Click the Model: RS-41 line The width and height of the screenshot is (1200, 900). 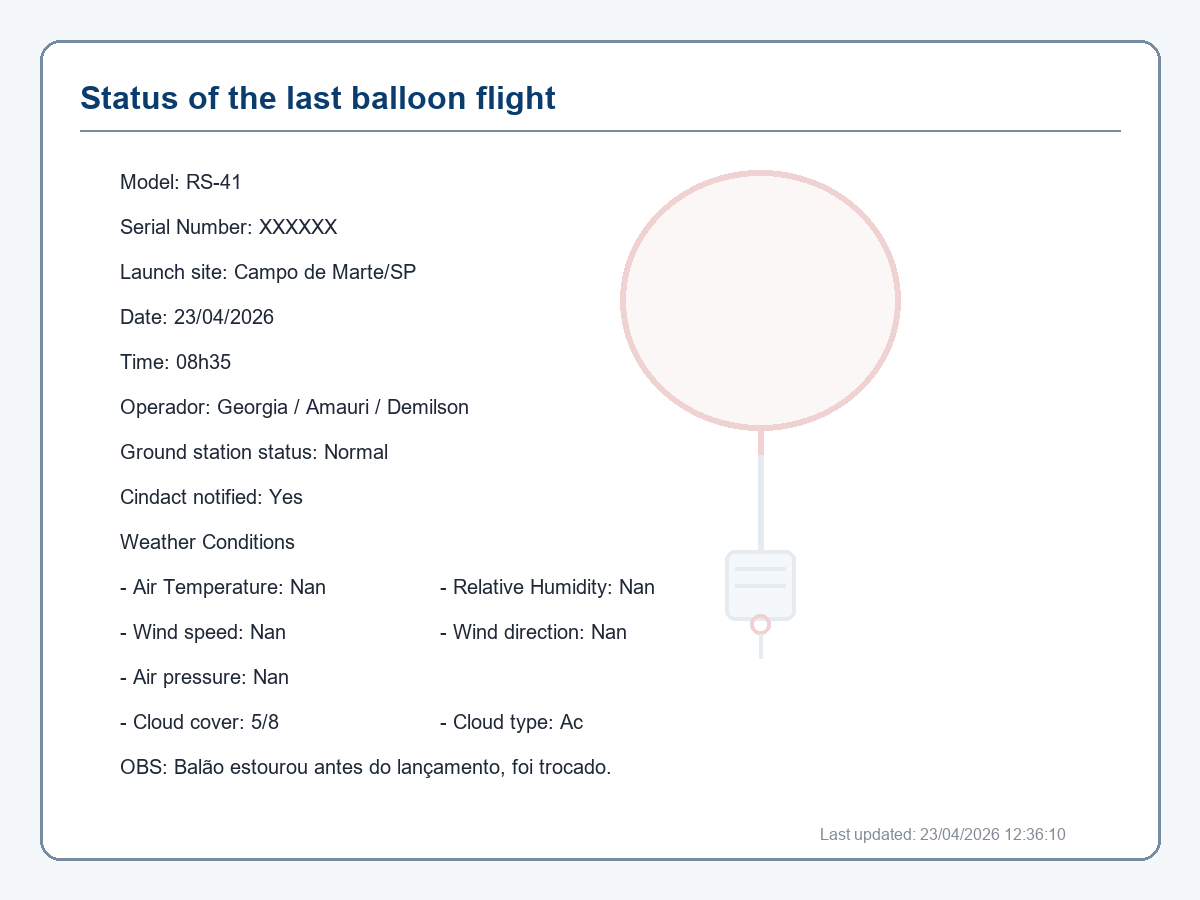tap(181, 182)
